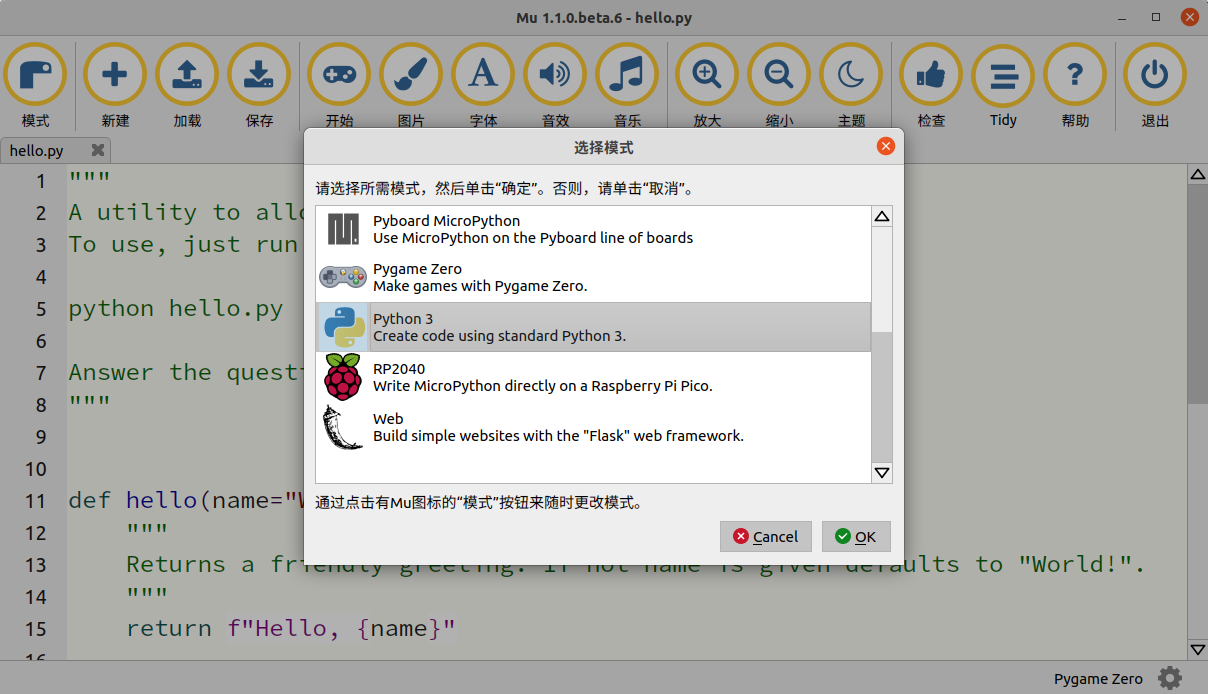The image size is (1208, 694).
Task: Click the Raspberry Pi logo icon
Action: point(343,377)
